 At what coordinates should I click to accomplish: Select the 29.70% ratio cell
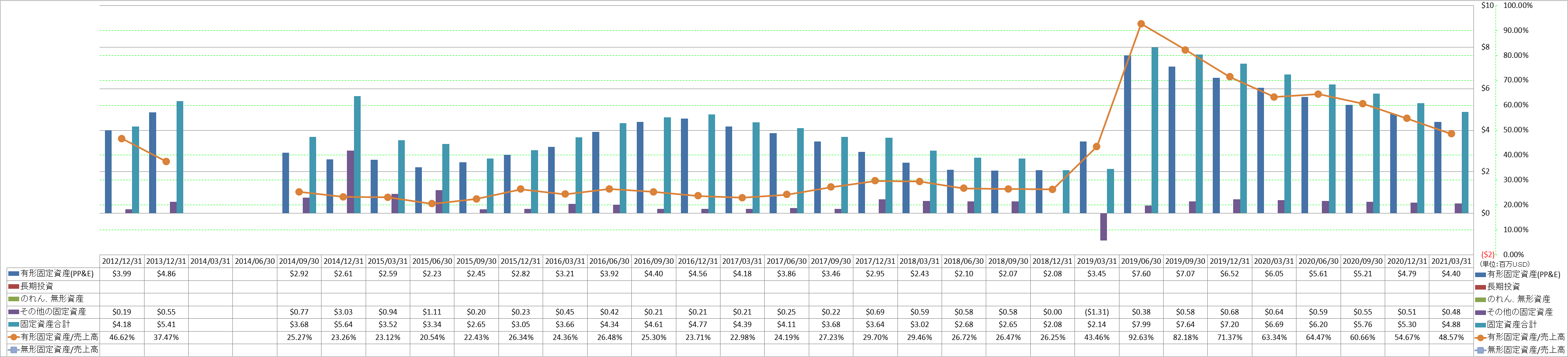click(x=875, y=337)
